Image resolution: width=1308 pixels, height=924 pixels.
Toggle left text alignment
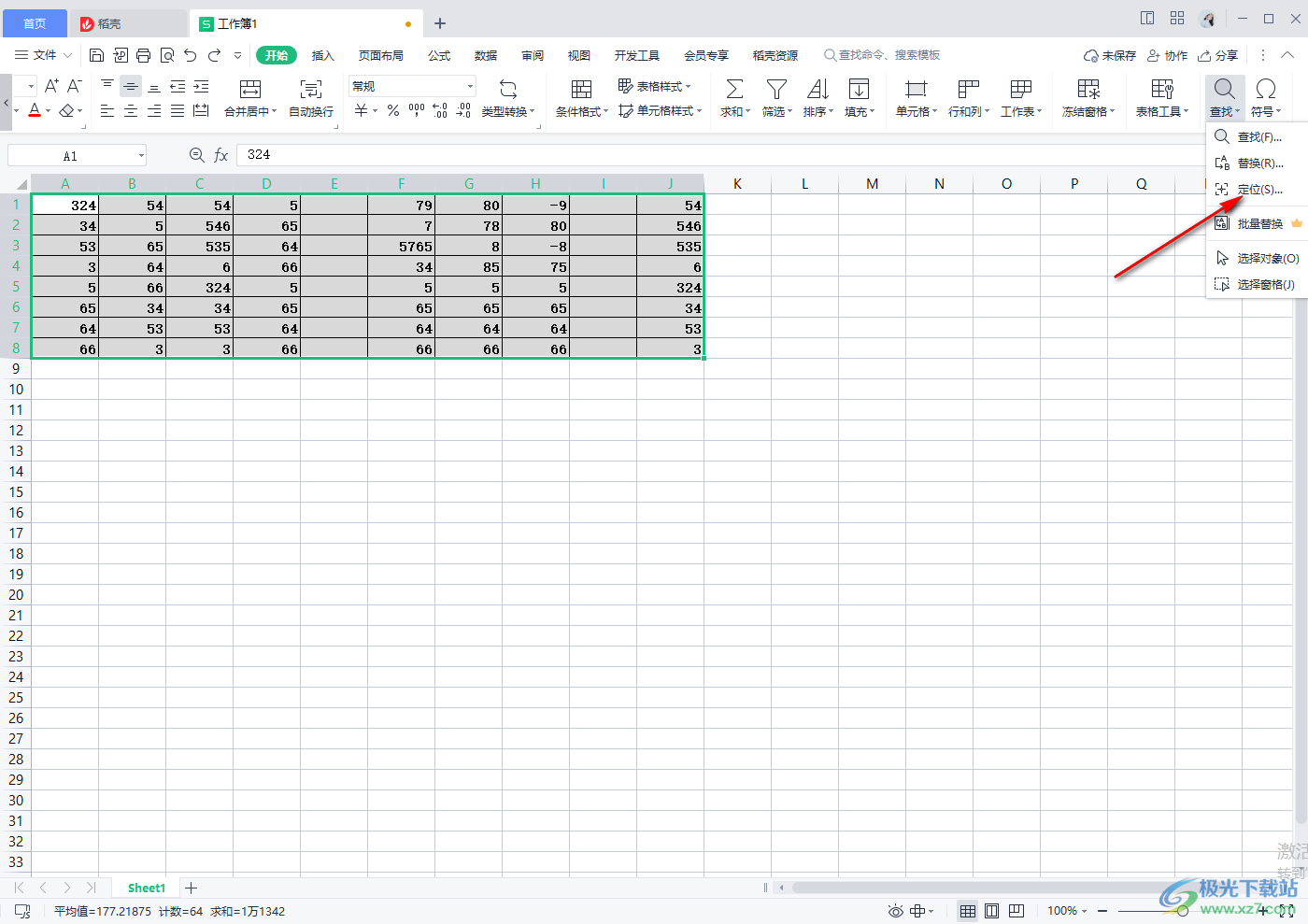coord(107,110)
